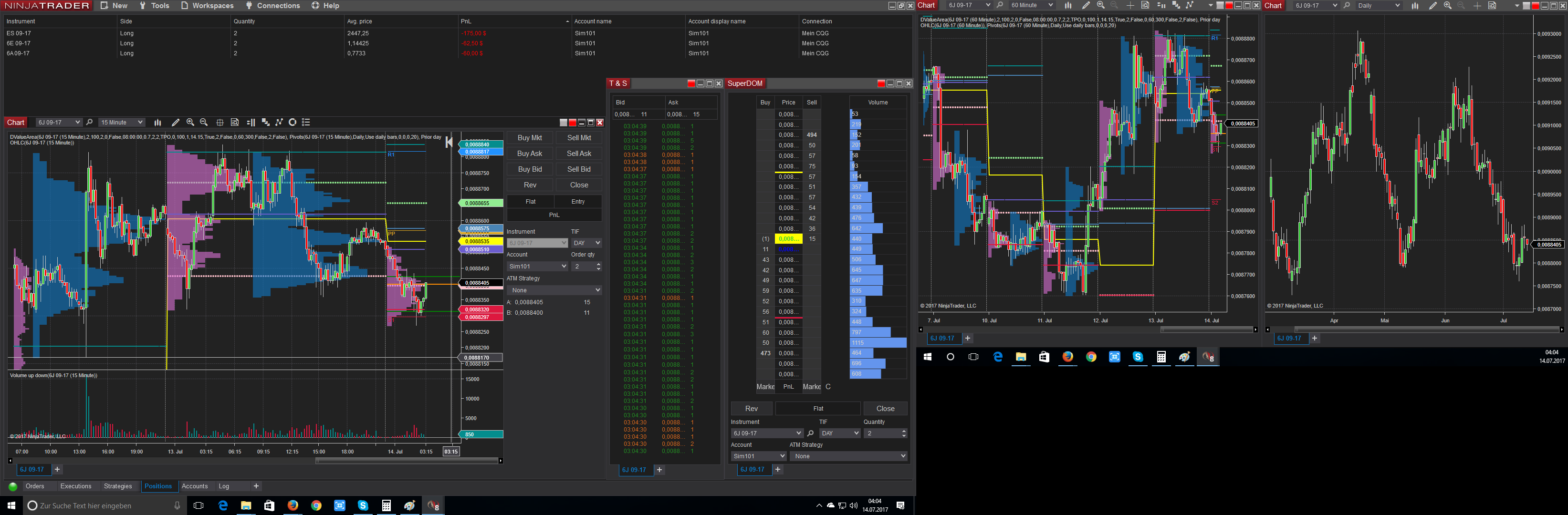The image size is (1568, 515).
Task: Zoom in on the 60 Minute chart
Action: [x=1100, y=5]
